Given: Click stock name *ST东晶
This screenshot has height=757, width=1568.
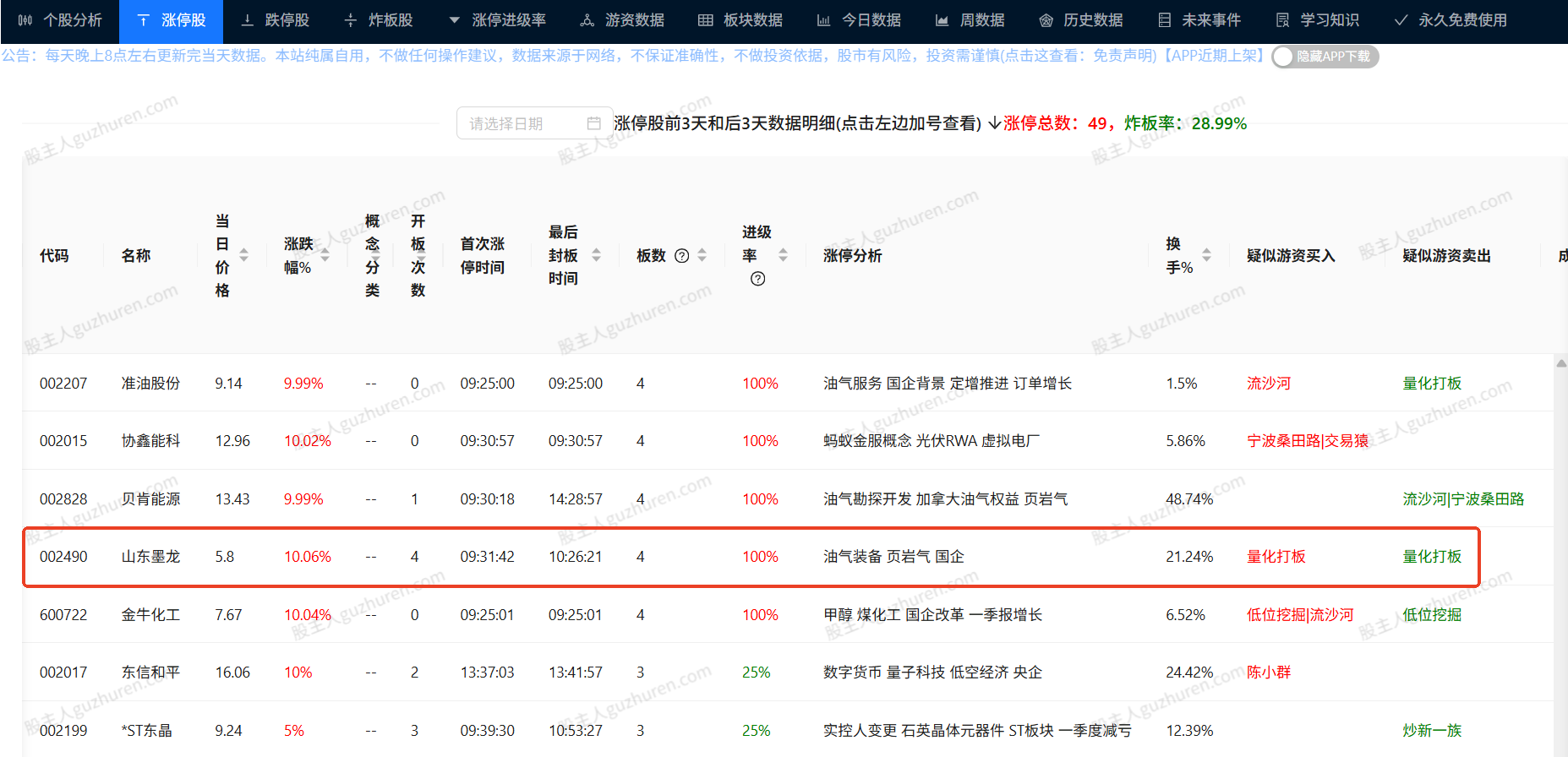Looking at the screenshot, I should pyautogui.click(x=146, y=731).
